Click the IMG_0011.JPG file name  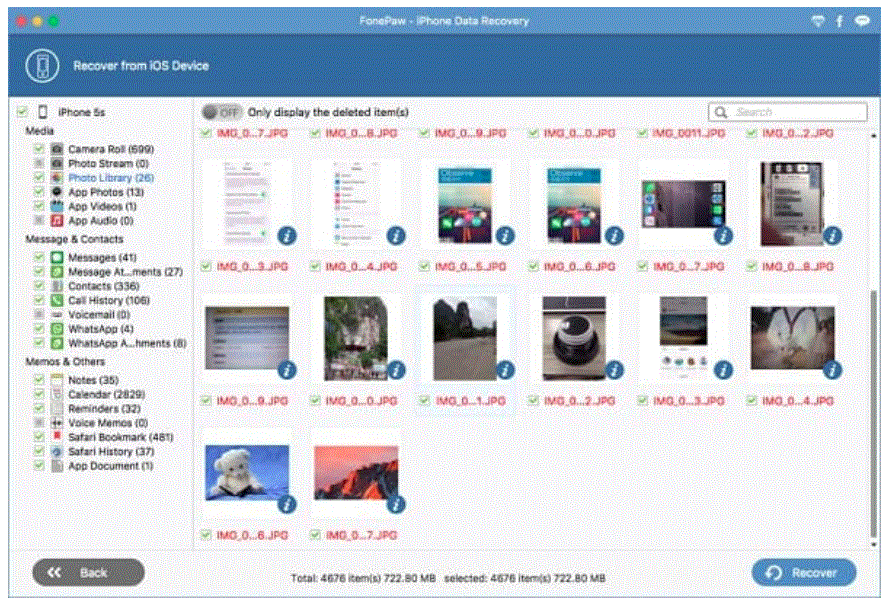tap(689, 133)
